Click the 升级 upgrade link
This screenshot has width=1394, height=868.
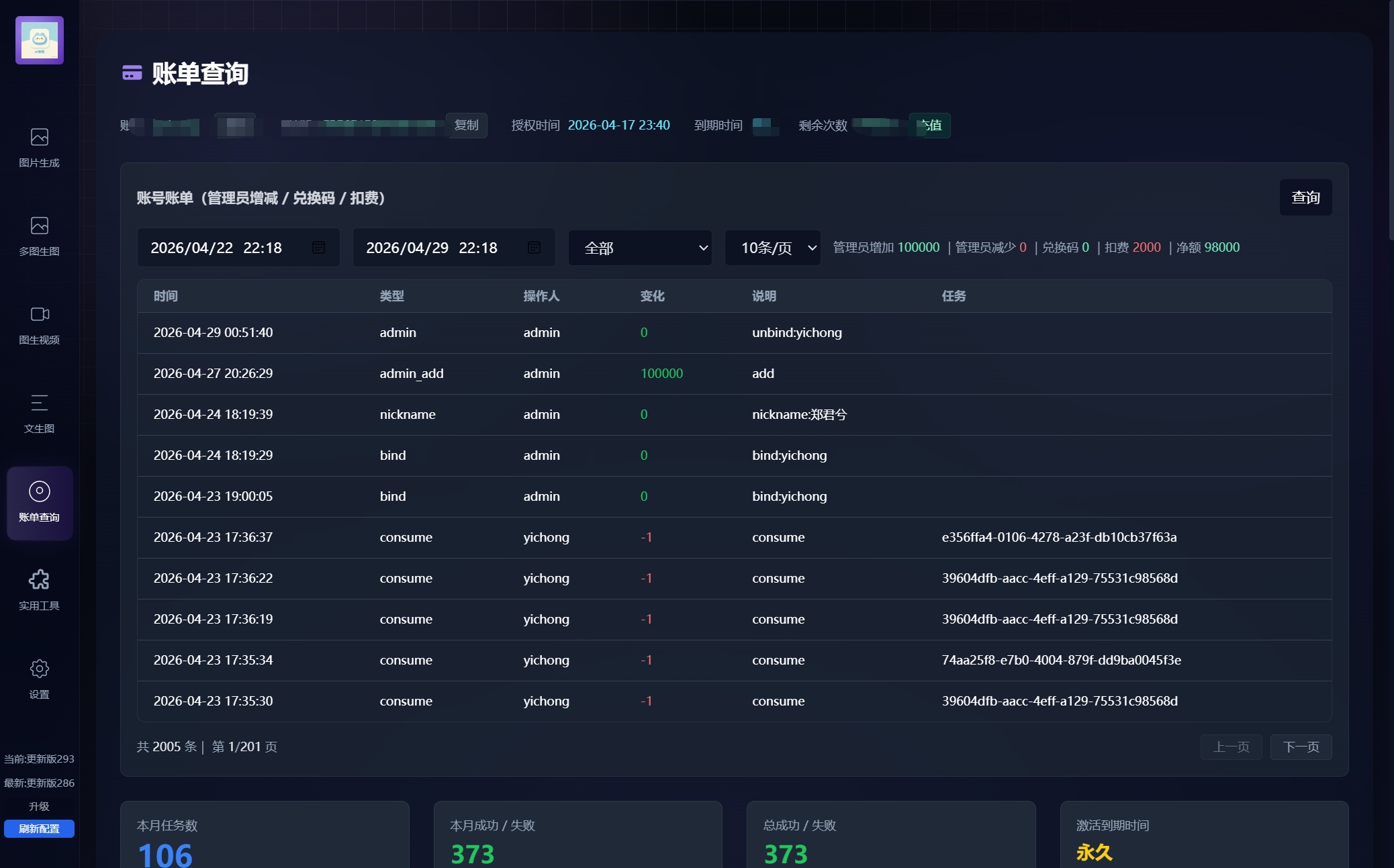(39, 806)
